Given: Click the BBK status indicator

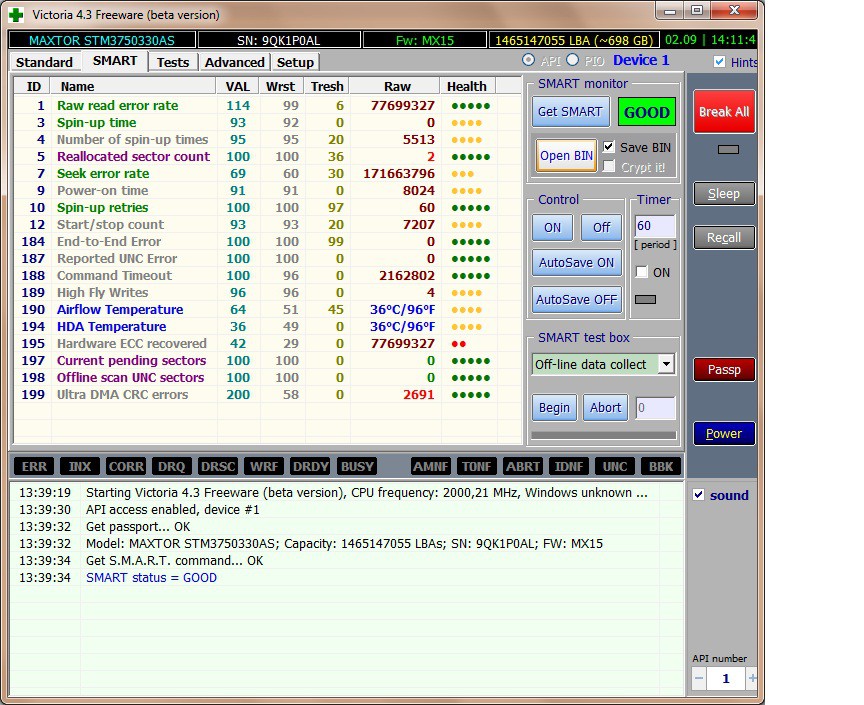Looking at the screenshot, I should pyautogui.click(x=661, y=466).
